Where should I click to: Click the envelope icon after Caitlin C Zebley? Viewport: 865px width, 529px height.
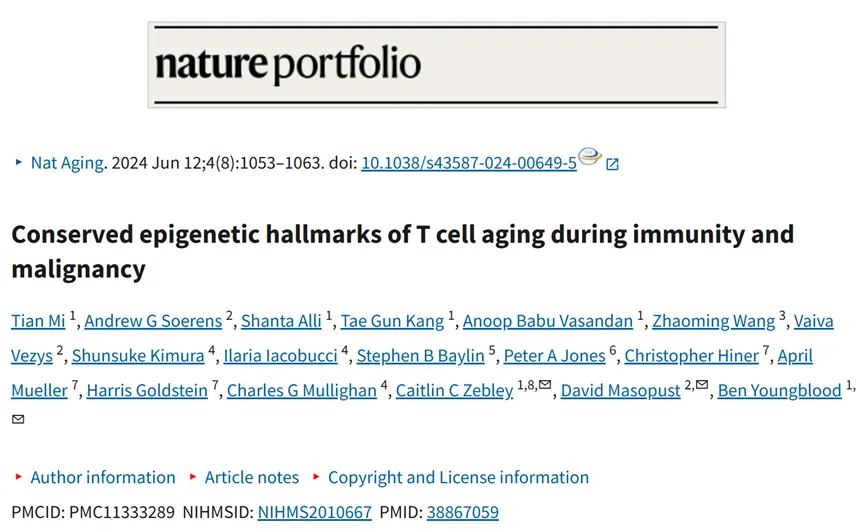(x=545, y=384)
